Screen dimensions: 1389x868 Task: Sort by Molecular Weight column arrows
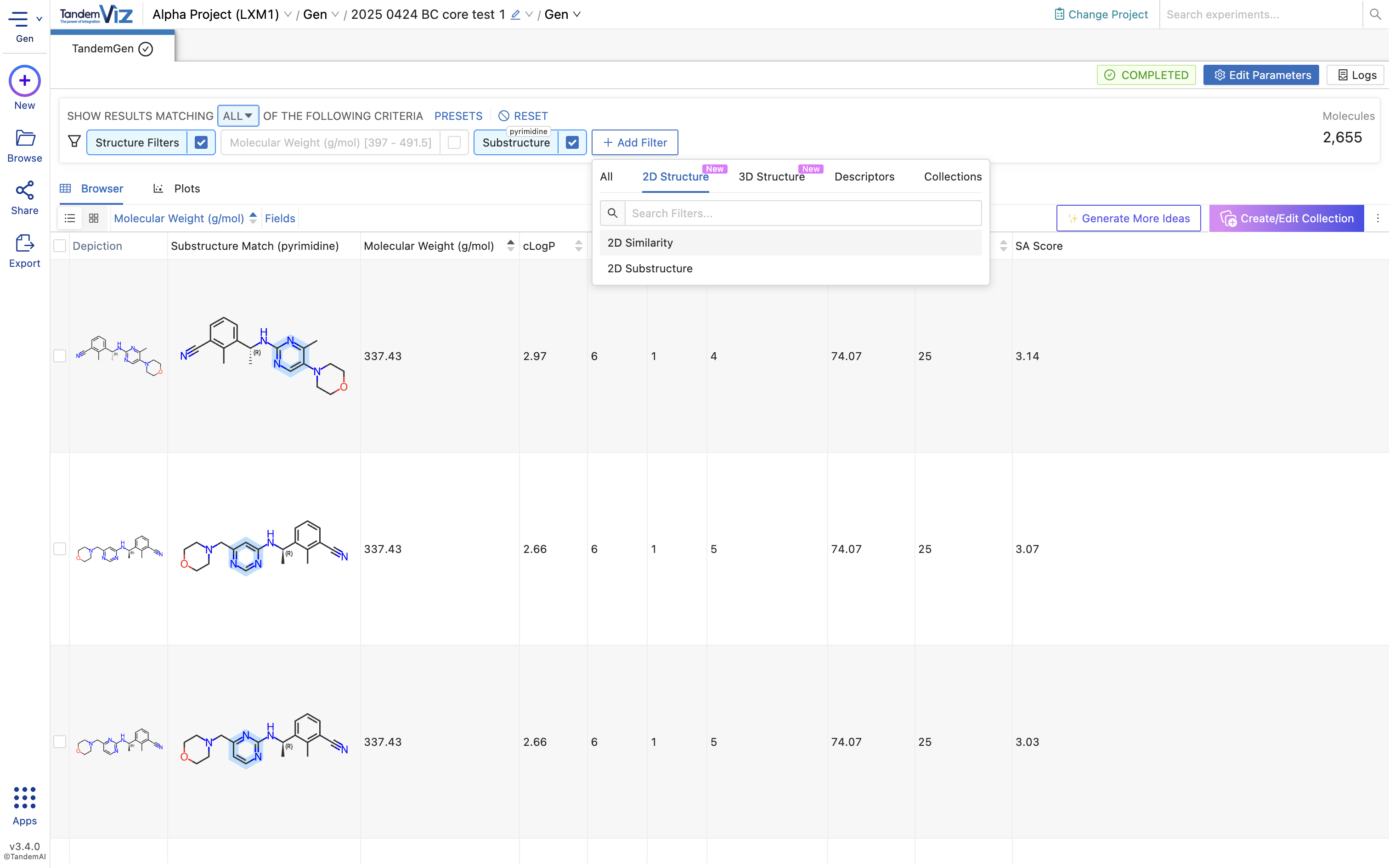coord(510,246)
